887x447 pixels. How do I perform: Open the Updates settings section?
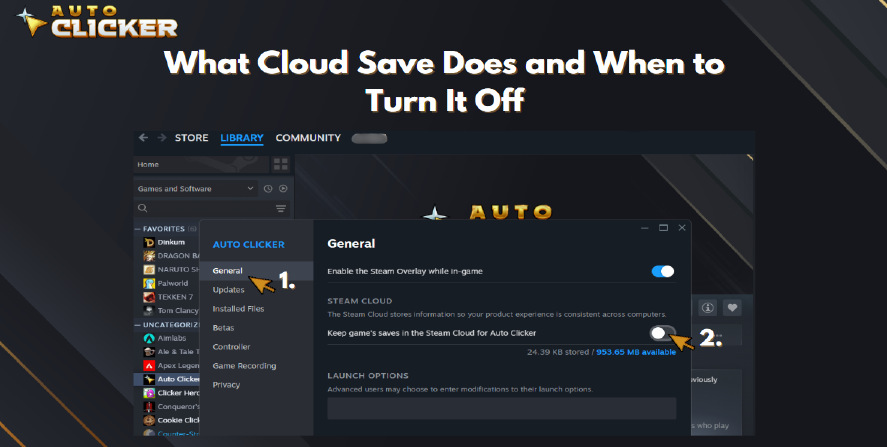229,290
